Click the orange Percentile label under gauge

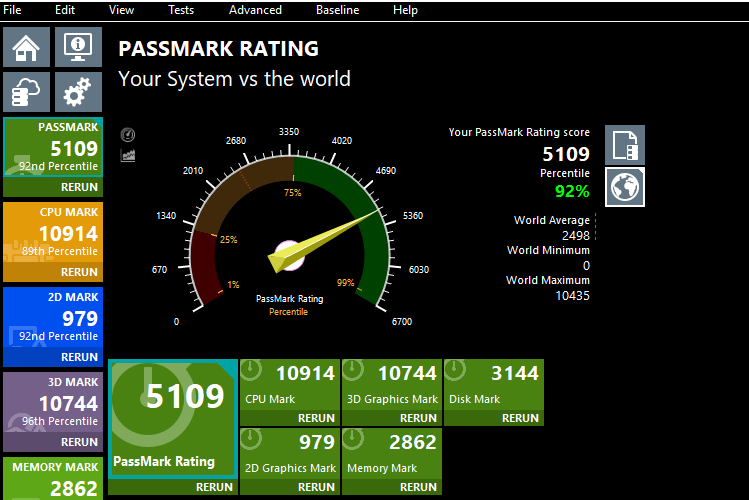click(289, 312)
